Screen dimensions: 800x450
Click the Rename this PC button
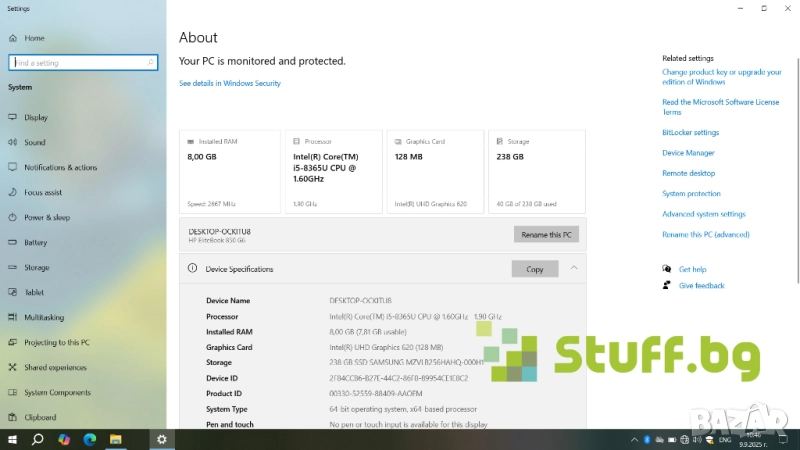546,234
